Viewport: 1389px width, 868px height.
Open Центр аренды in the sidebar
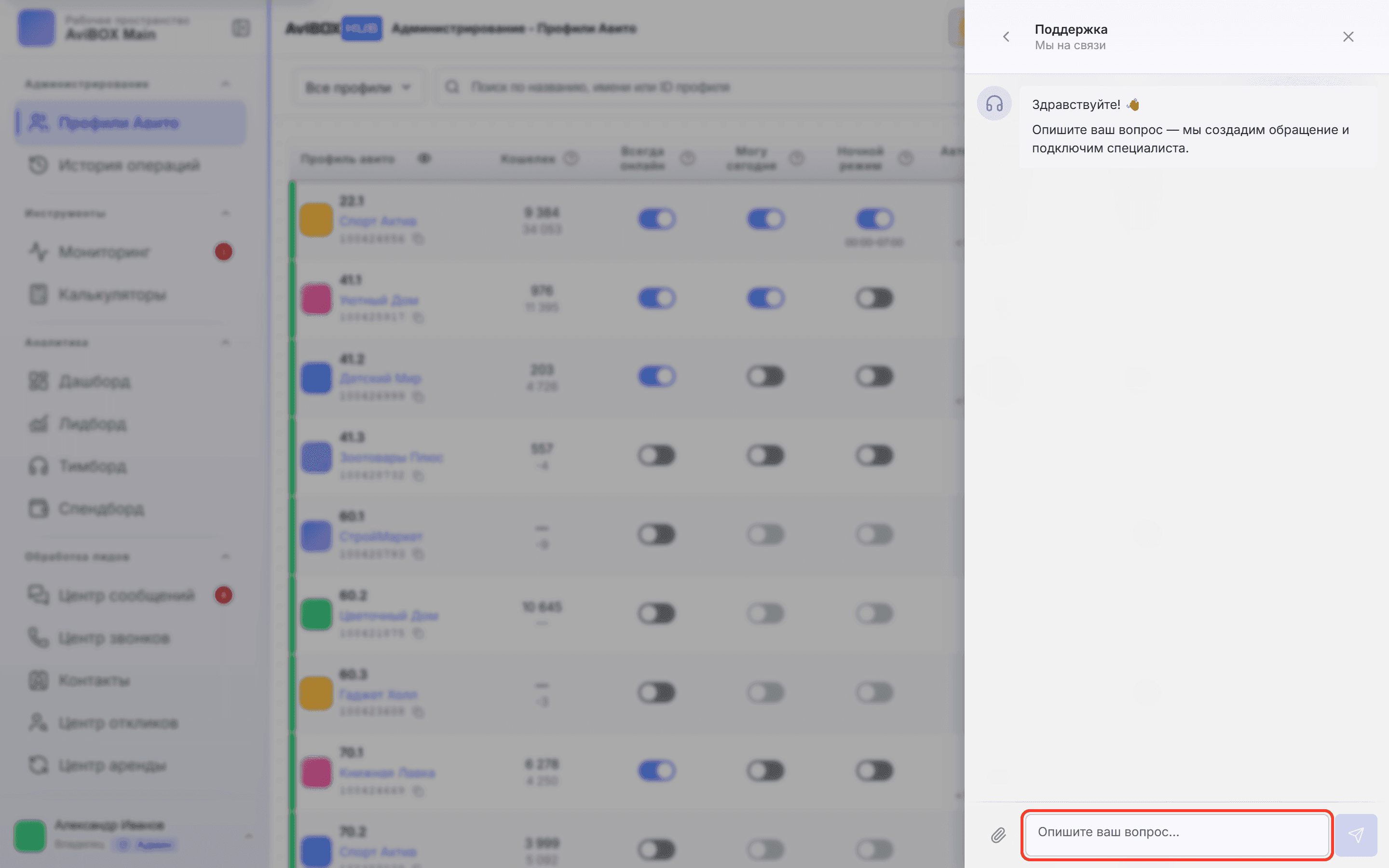130,765
